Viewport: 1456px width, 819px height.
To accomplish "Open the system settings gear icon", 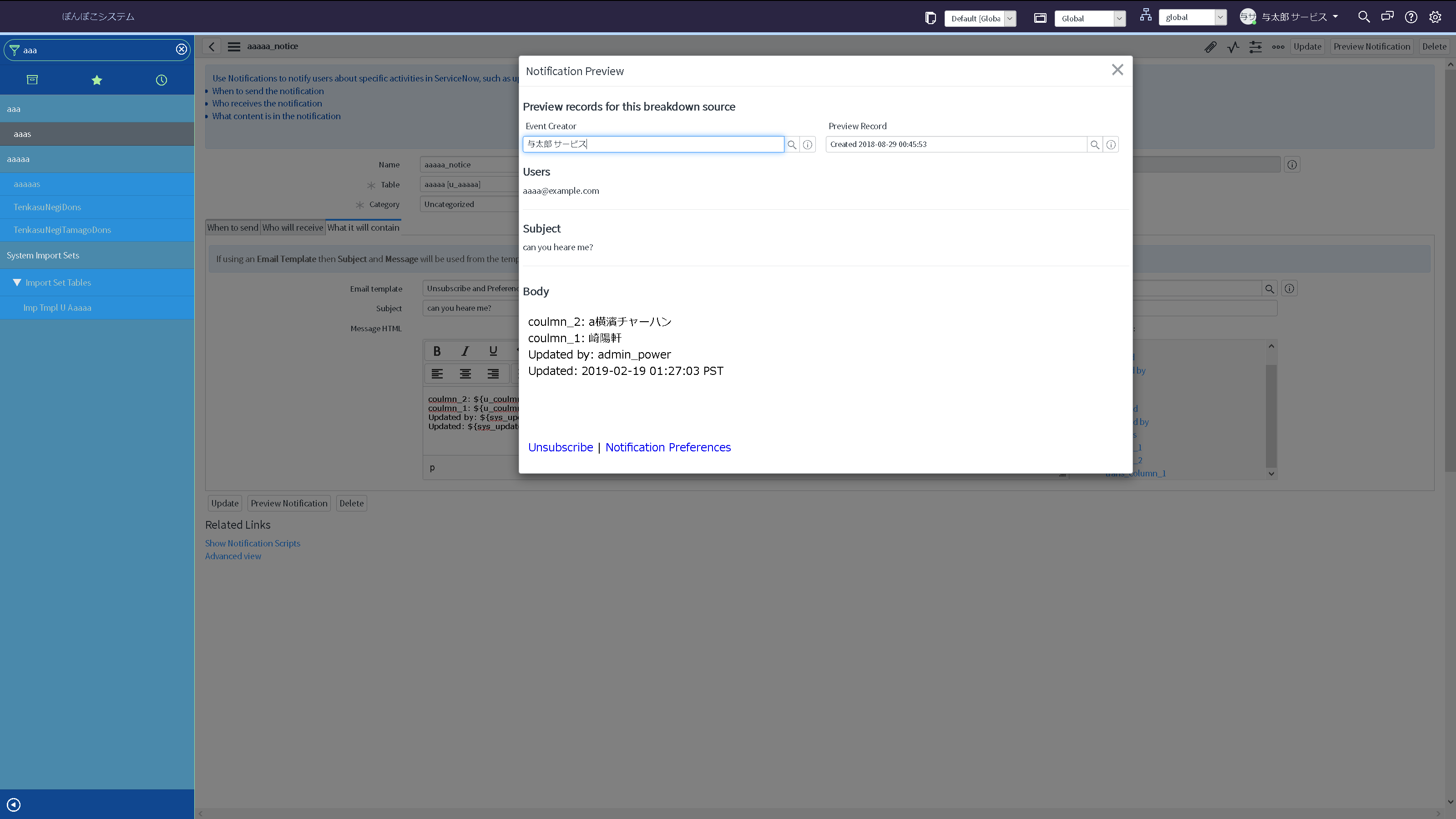I will (x=1435, y=17).
